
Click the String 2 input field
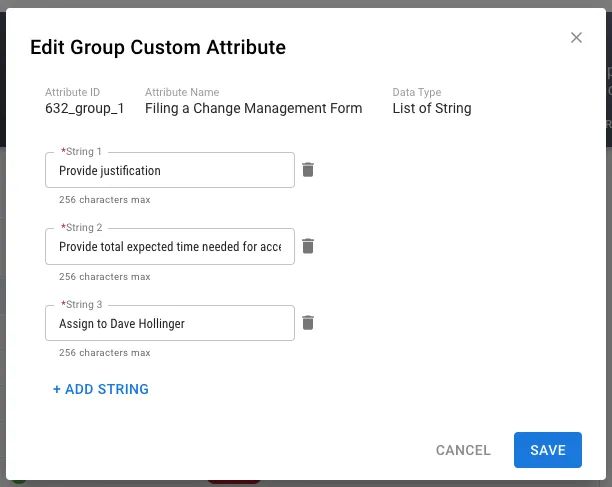[170, 247]
